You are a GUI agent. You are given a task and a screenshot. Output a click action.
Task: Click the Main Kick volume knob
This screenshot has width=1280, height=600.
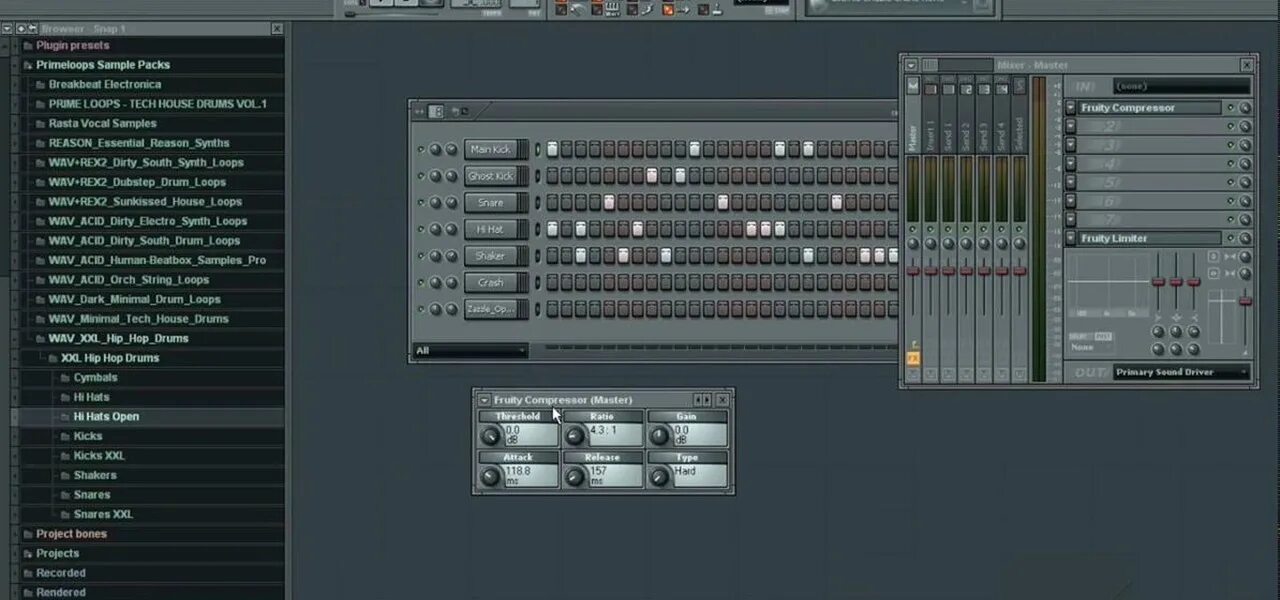451,150
